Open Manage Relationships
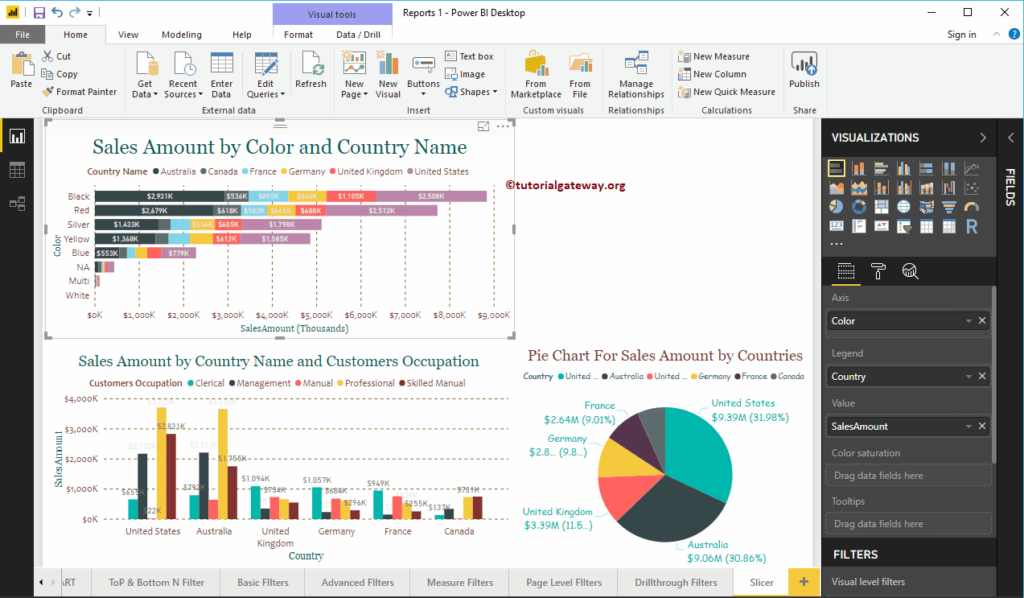This screenshot has width=1024, height=598. (x=636, y=74)
